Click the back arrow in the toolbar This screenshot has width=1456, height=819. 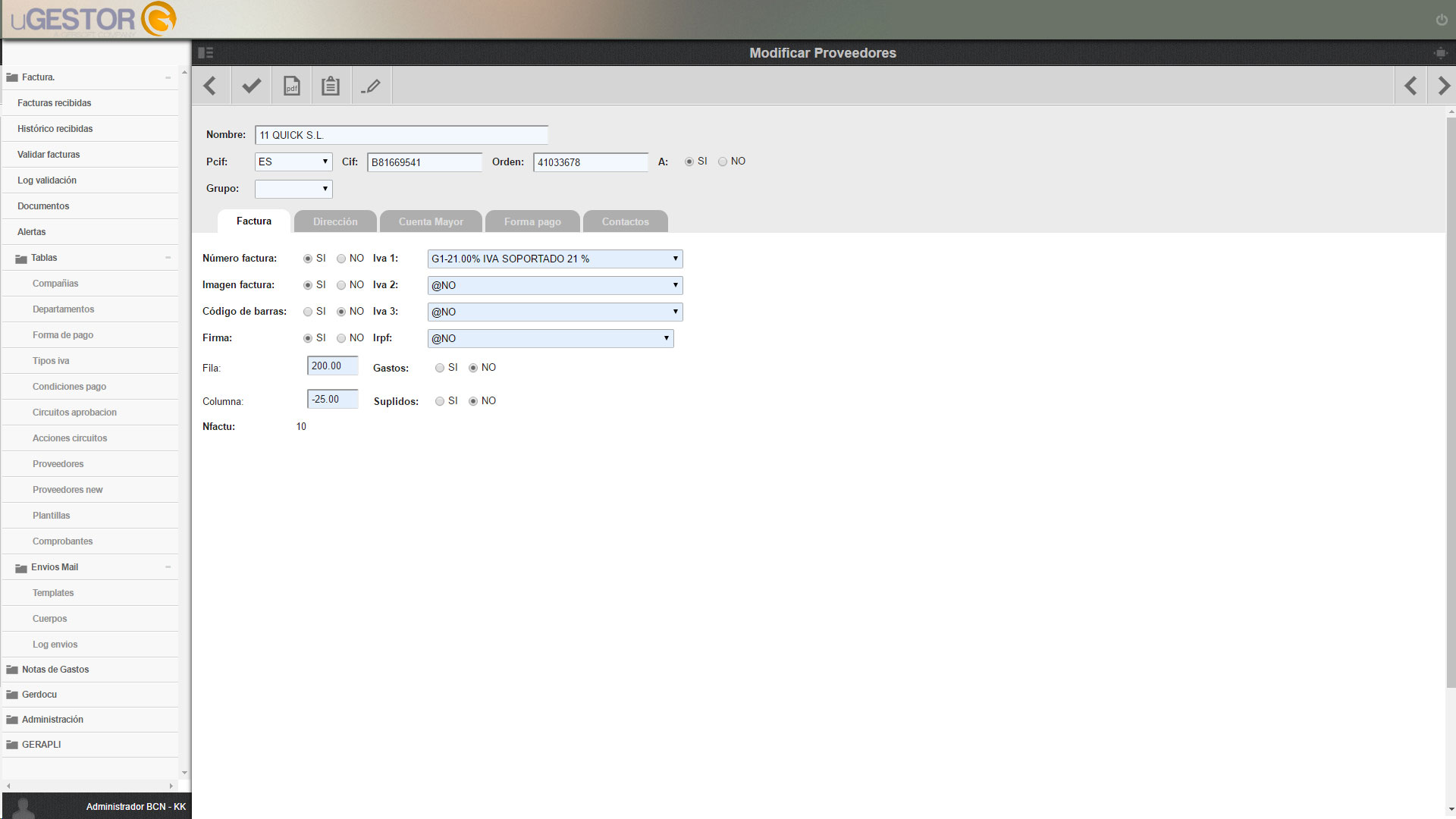click(211, 86)
